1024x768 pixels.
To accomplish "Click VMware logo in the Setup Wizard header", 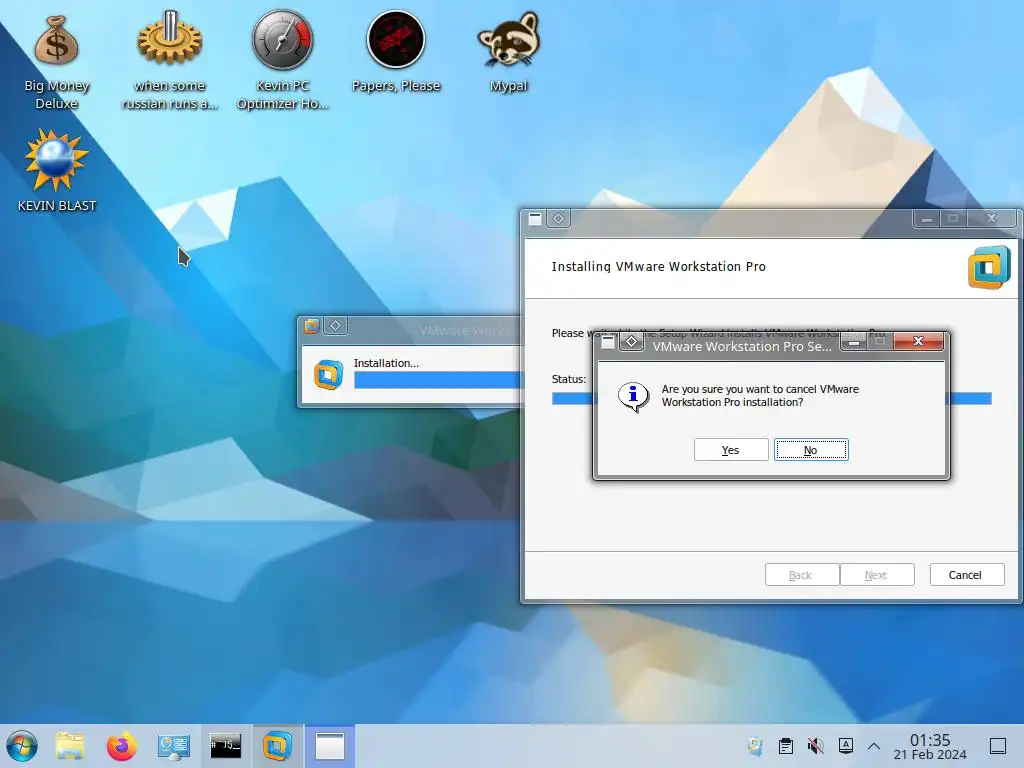I will [x=989, y=268].
